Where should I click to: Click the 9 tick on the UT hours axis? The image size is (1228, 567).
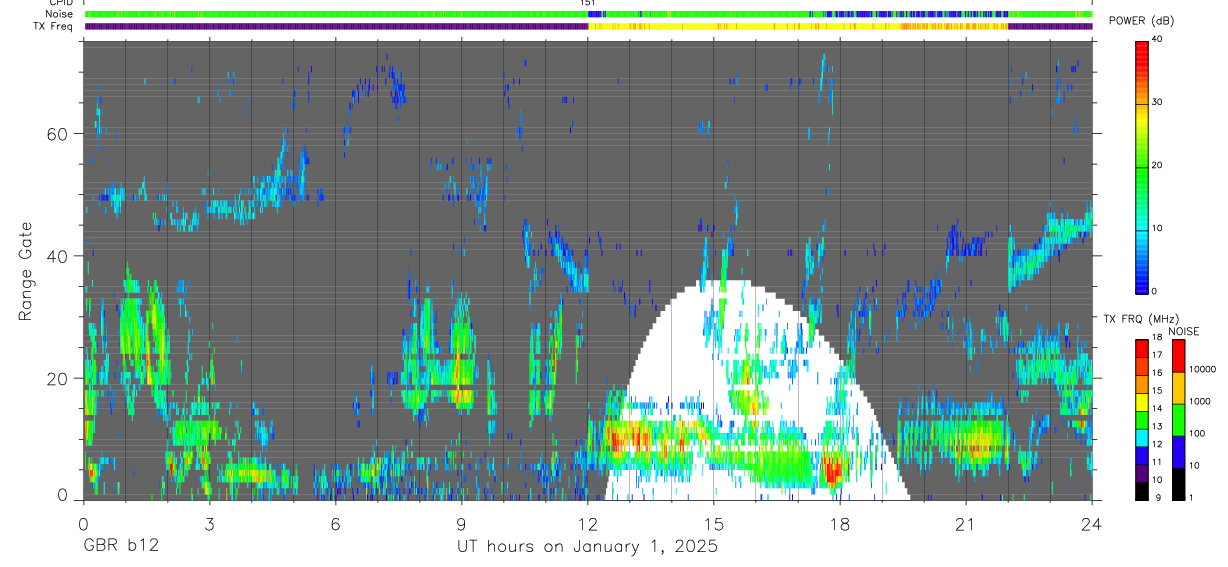(x=461, y=524)
